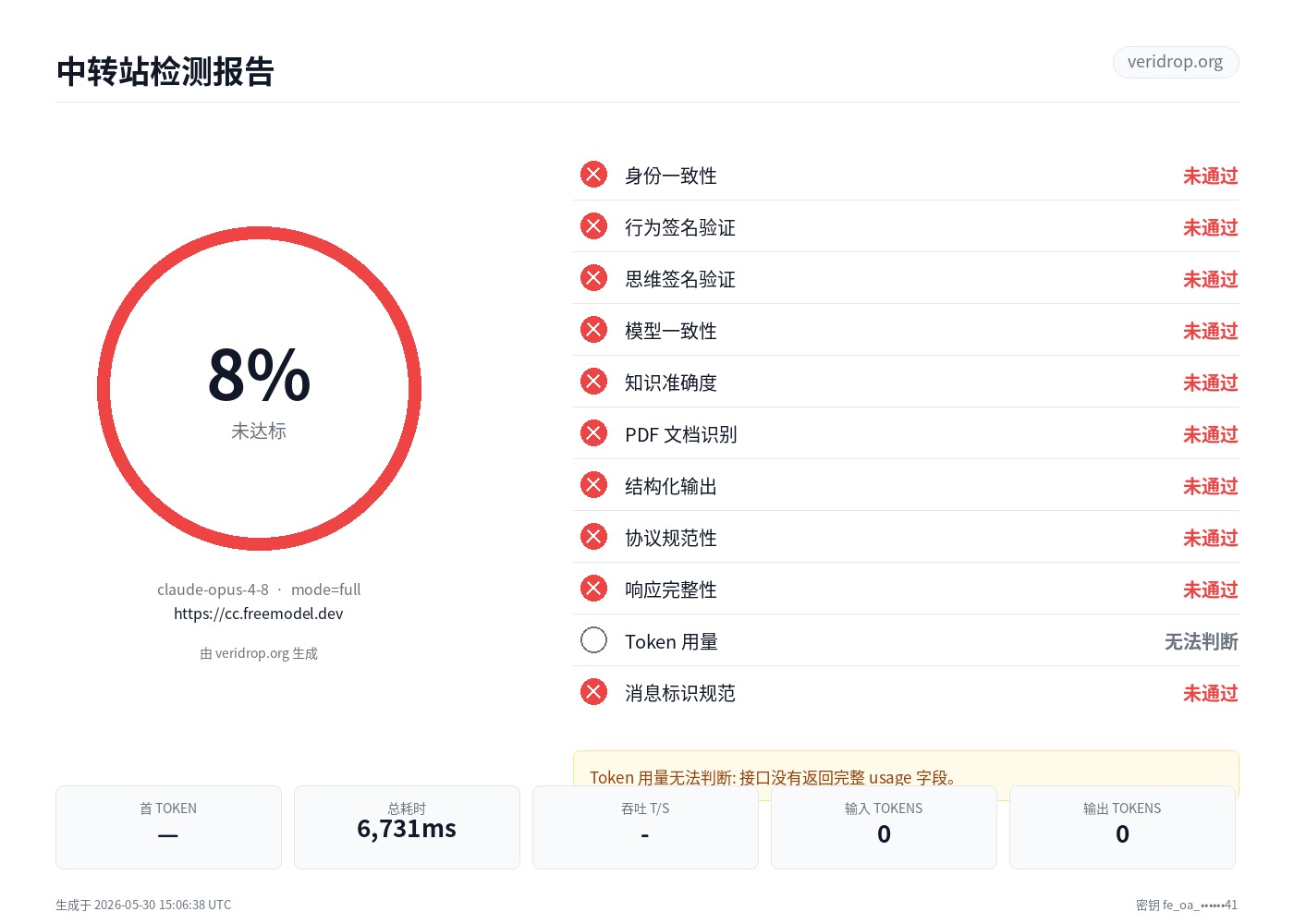The height and width of the screenshot is (924, 1294).
Task: Click the failed icon next to 行为签名验证
Action: tap(593, 226)
